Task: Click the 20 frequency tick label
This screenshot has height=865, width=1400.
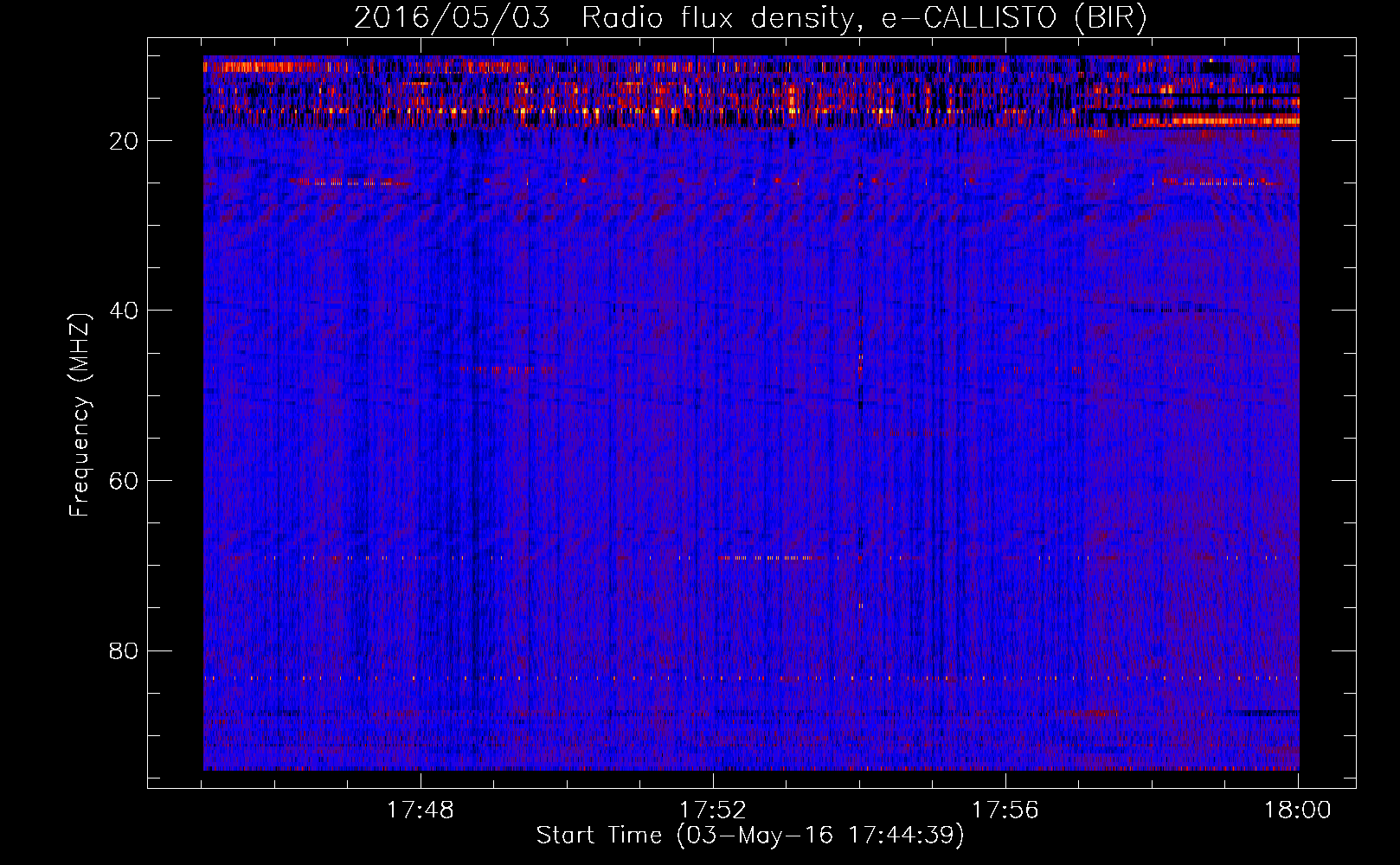Action: [125, 141]
